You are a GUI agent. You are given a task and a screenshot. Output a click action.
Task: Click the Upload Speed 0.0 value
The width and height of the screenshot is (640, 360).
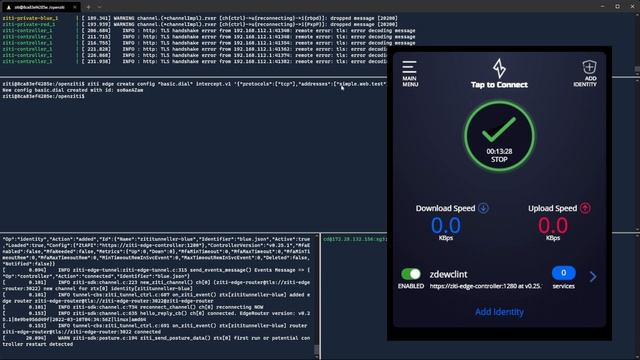[x=553, y=226]
